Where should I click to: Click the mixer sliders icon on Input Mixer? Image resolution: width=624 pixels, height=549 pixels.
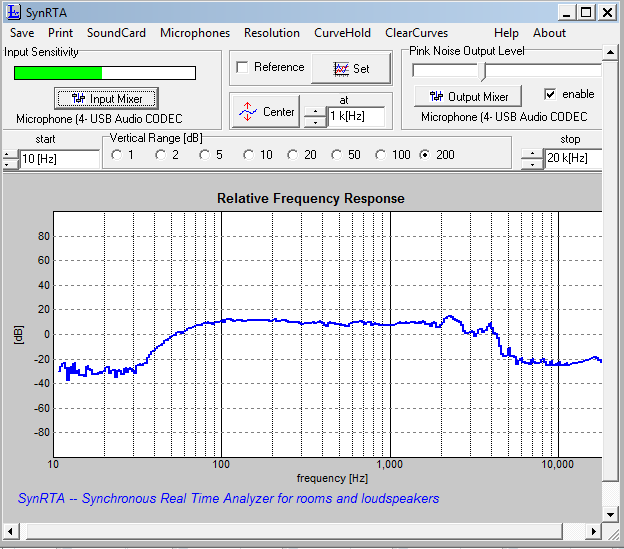78,98
